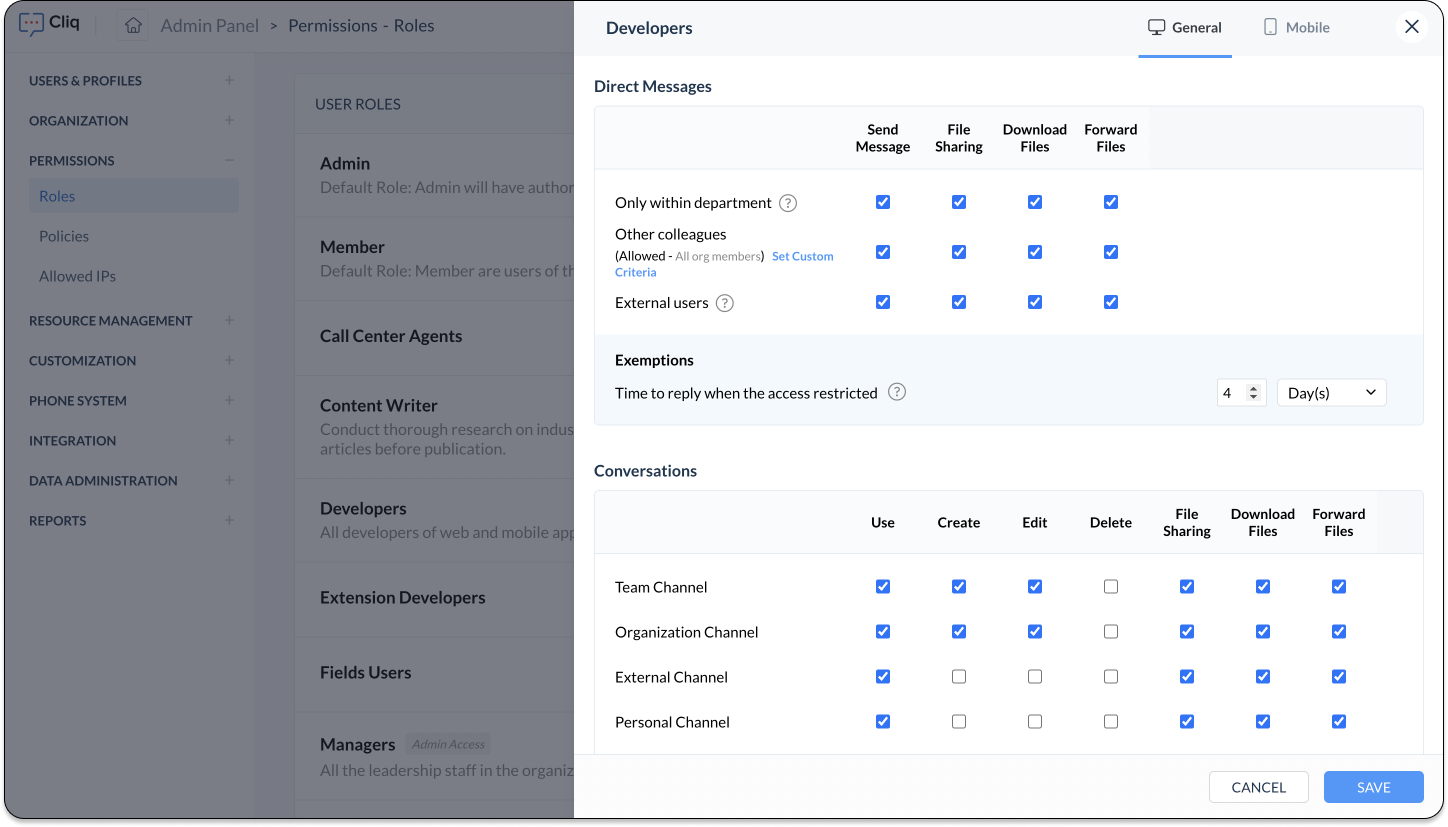Click the Set Custom Criteria link
The width and height of the screenshot is (1448, 827).
[x=802, y=257]
